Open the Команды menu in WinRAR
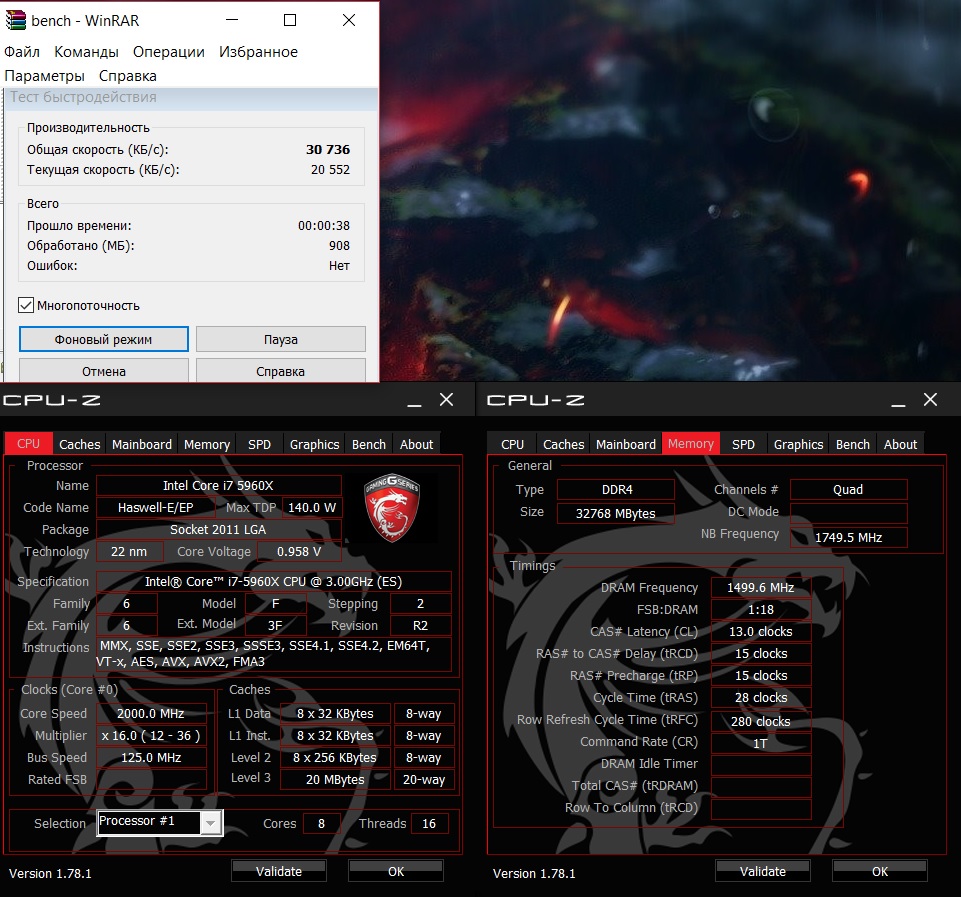This screenshot has height=897, width=961. click(86, 52)
